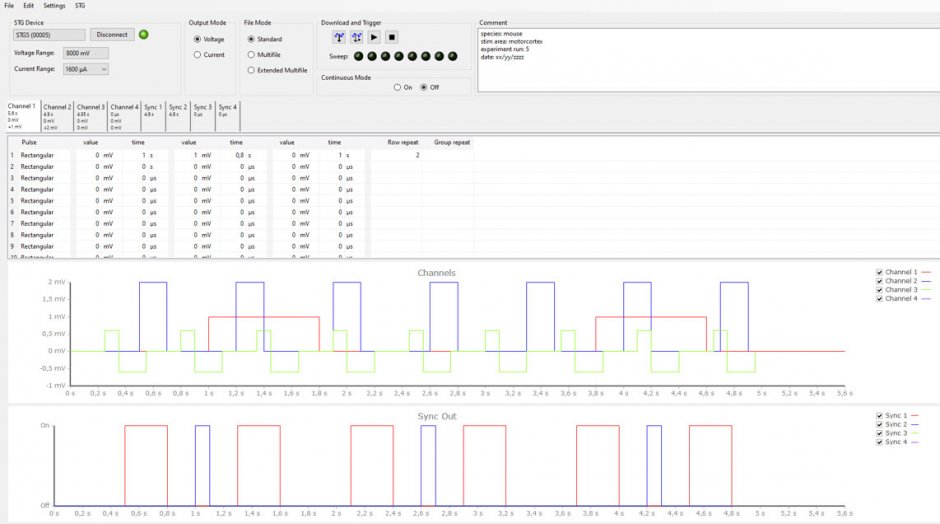Click the Download icon in Download and Trigger
Viewport: 940px width, 524px height.
pos(339,37)
